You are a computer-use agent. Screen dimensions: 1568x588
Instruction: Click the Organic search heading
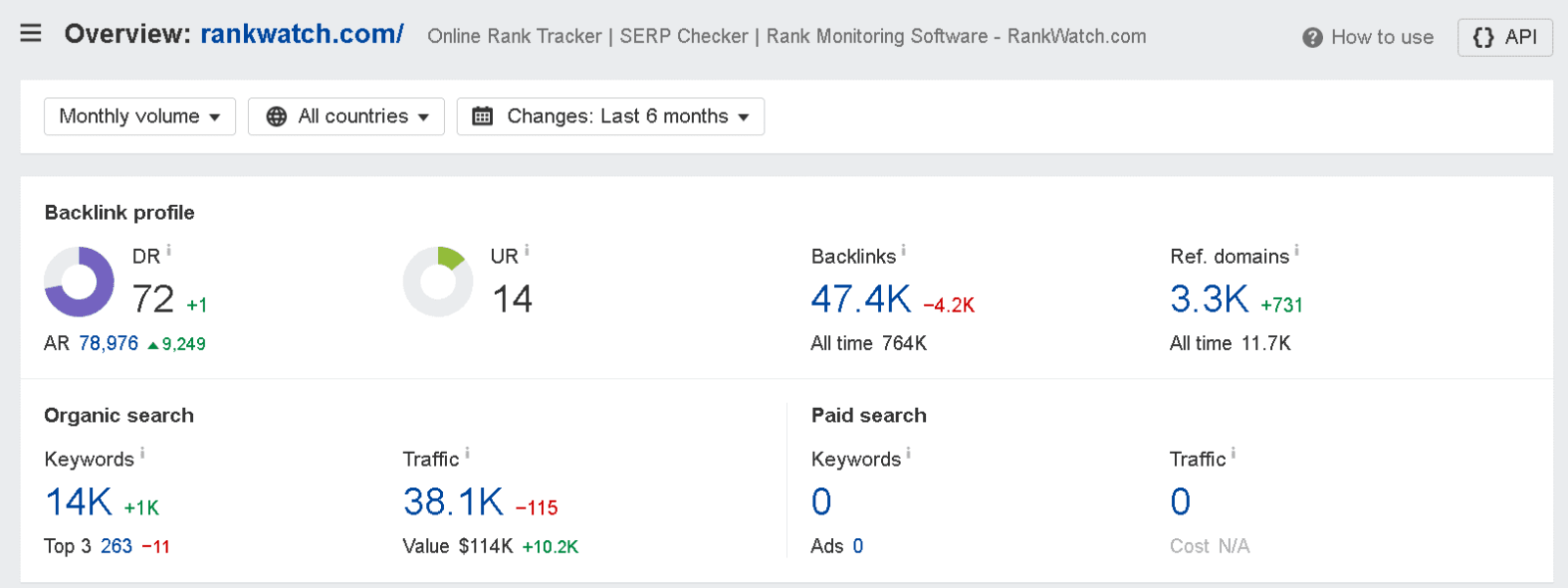tap(119, 416)
